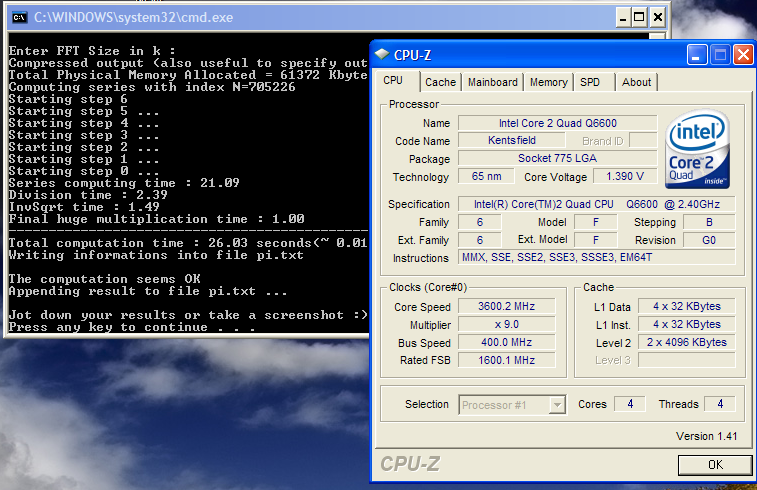Screen dimensions: 757x490
Task: Click the Version 1.41 text
Action: tap(706, 436)
